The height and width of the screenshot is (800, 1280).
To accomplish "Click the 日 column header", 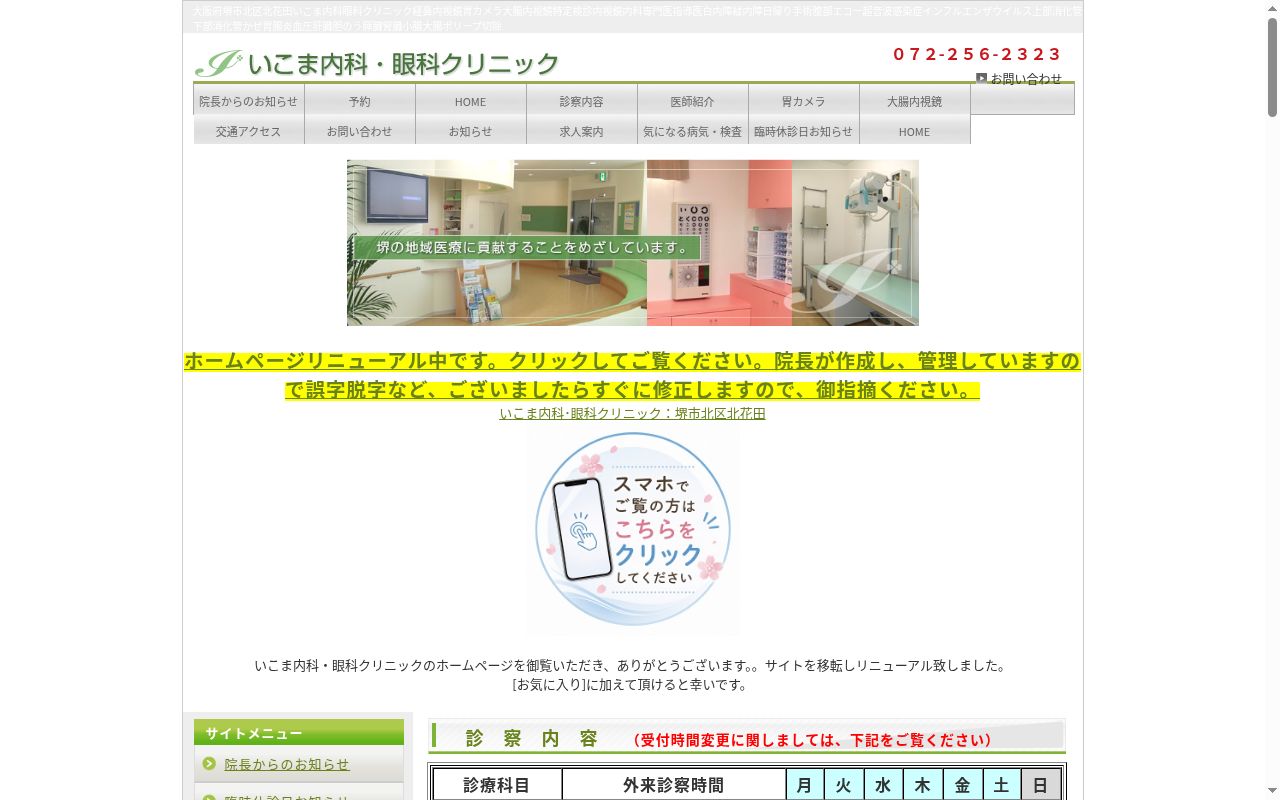I will coord(1041,785).
